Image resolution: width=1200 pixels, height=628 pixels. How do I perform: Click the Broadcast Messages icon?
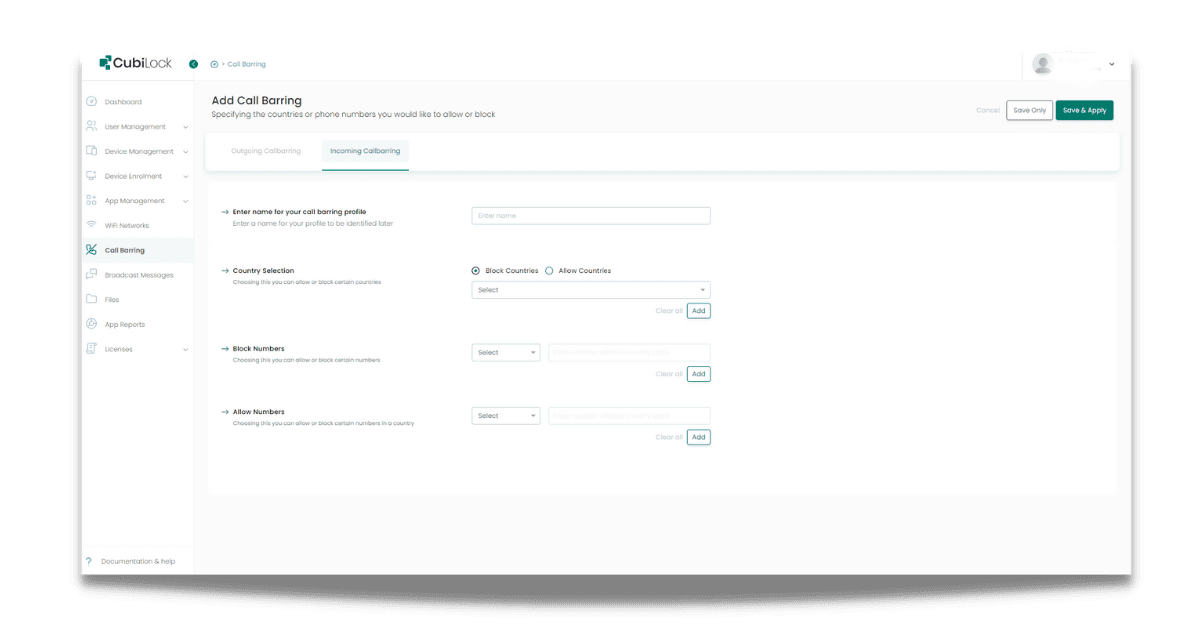click(91, 275)
